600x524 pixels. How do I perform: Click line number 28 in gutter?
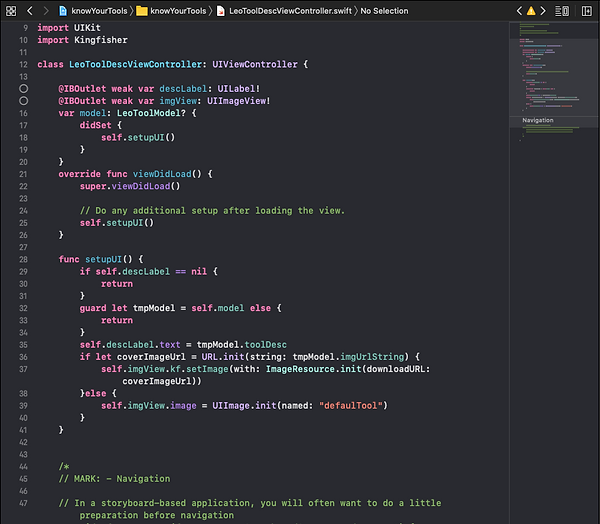click(23, 260)
